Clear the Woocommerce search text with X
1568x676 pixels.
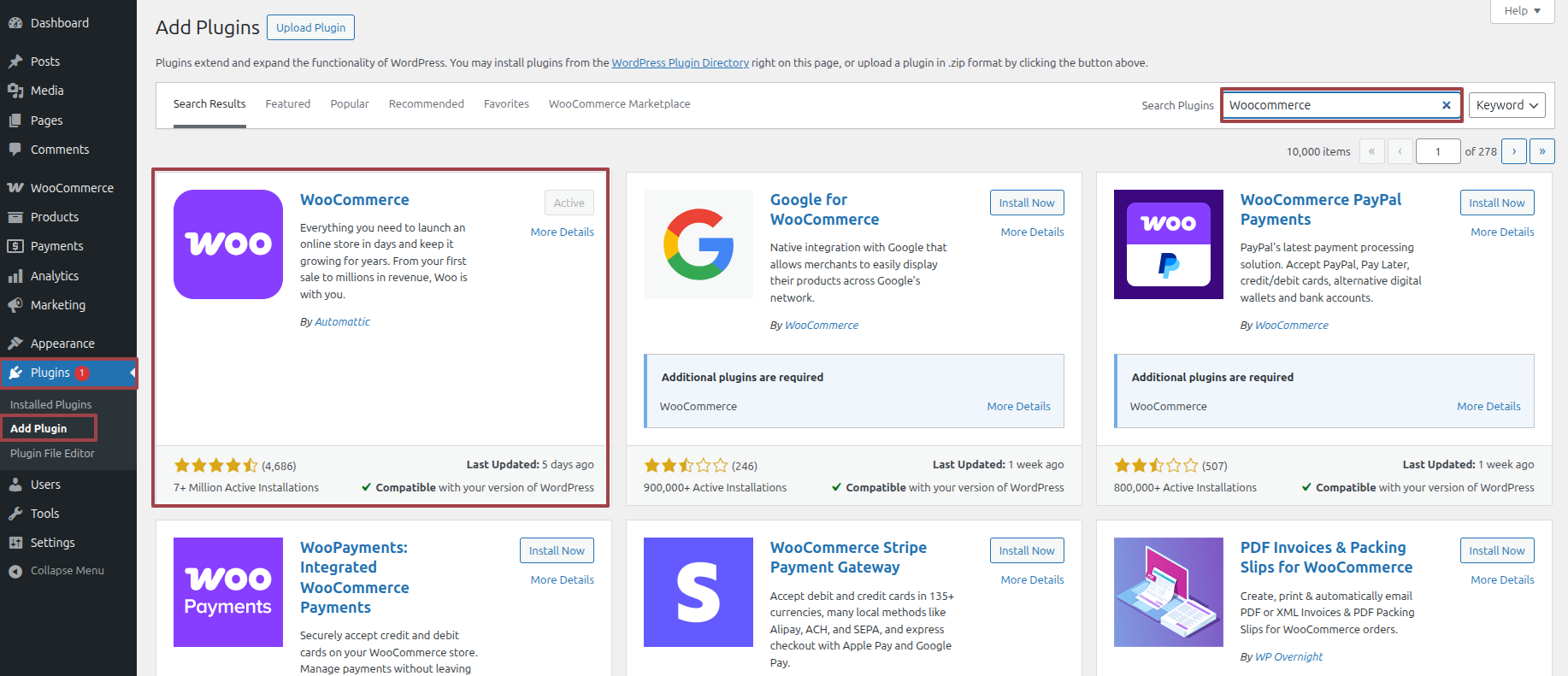point(1446,105)
